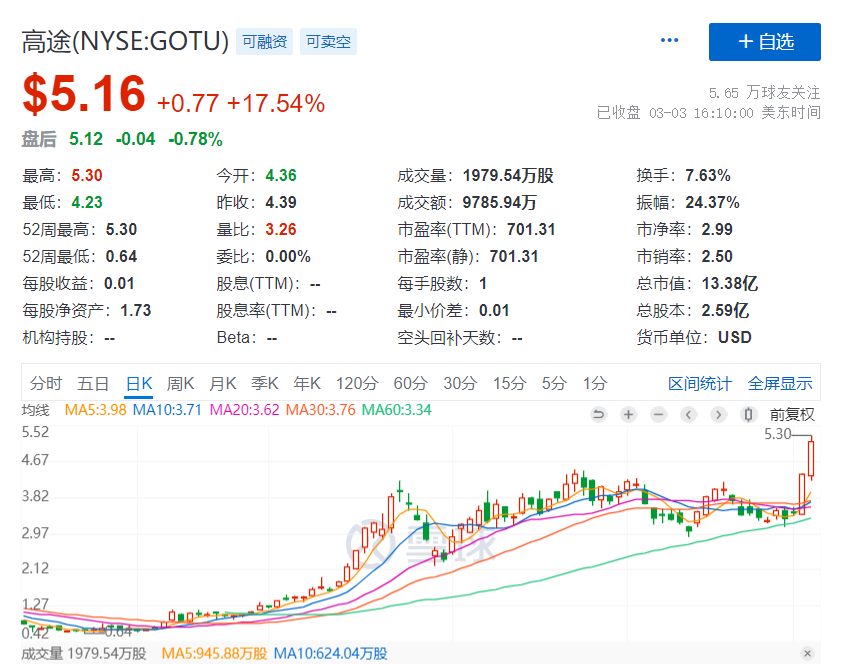Select the 五日 five-day tab
The image size is (868, 664).
pyautogui.click(x=93, y=383)
